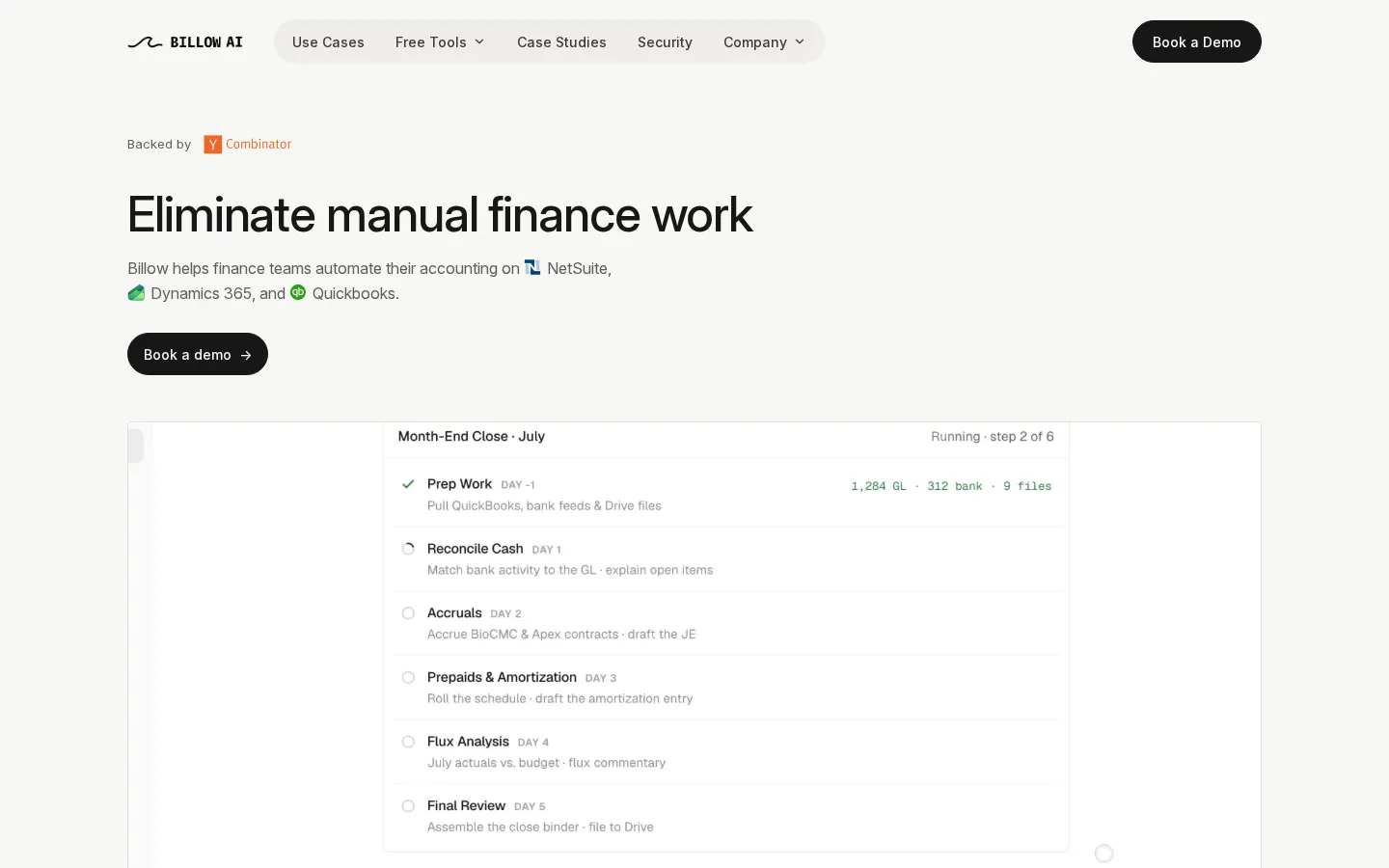Click the spinner icon beside Reconcile Cash
Viewport: 1389px width, 868px height.
point(408,549)
